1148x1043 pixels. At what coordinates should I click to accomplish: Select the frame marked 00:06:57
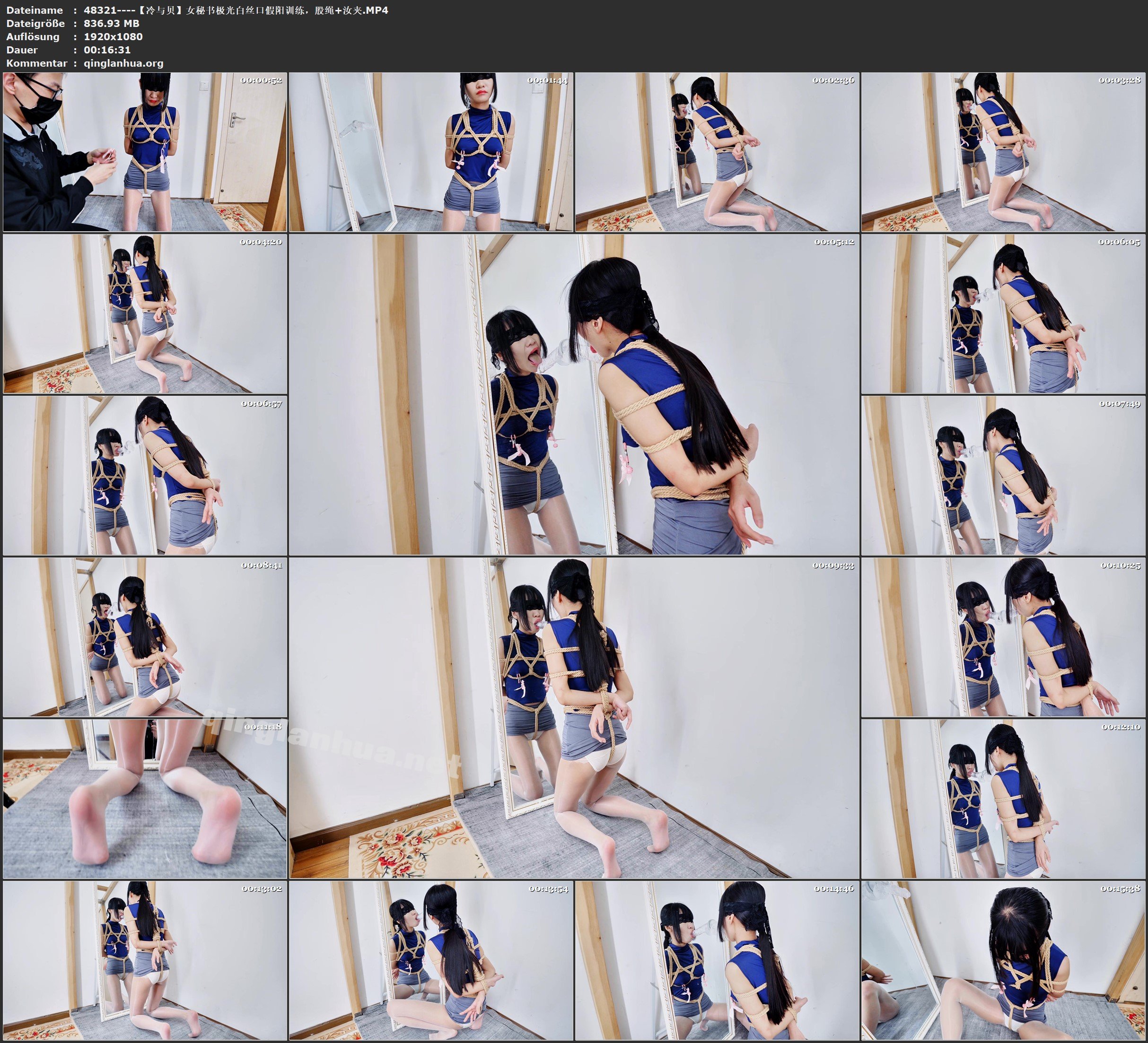pos(145,475)
